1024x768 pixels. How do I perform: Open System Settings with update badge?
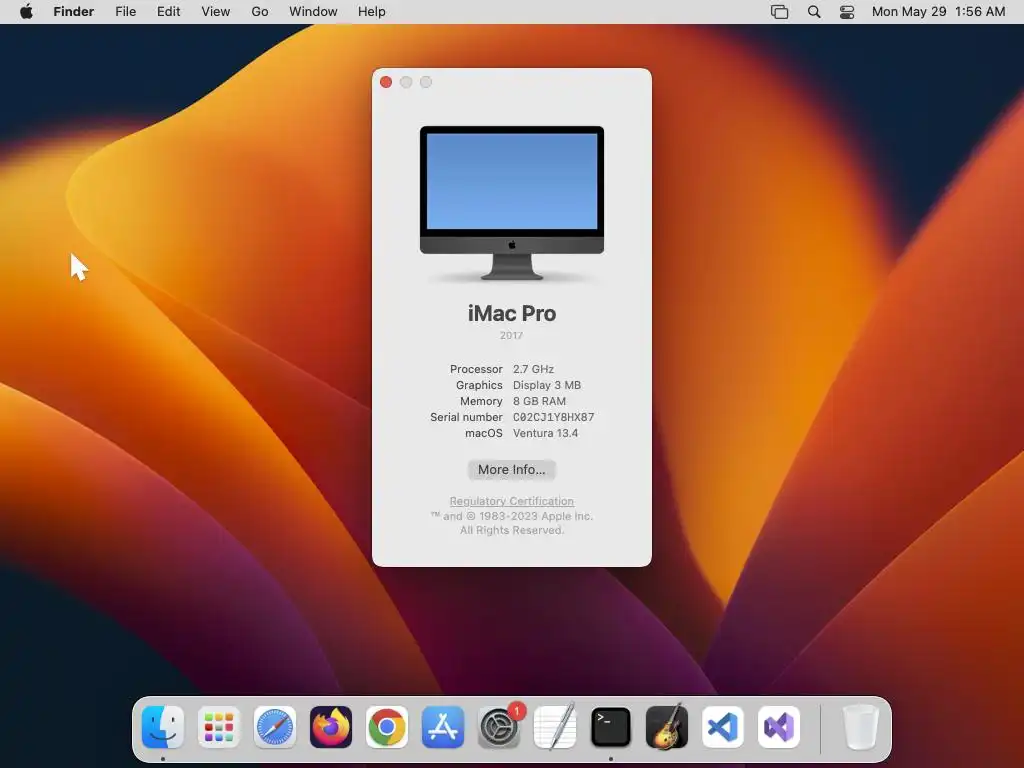(500, 727)
